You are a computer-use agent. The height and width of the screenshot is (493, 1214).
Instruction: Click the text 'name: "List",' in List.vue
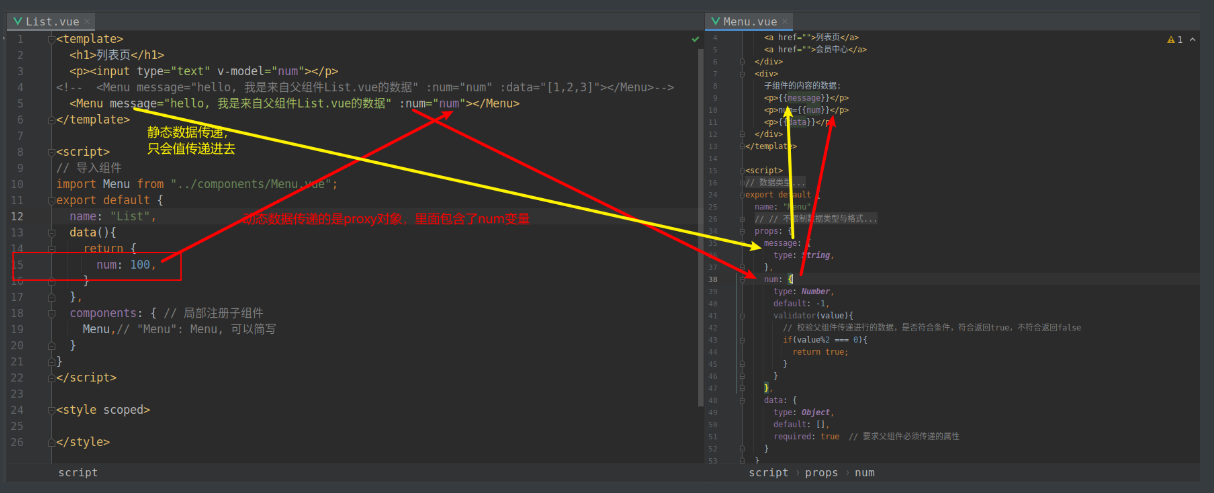(x=113, y=216)
